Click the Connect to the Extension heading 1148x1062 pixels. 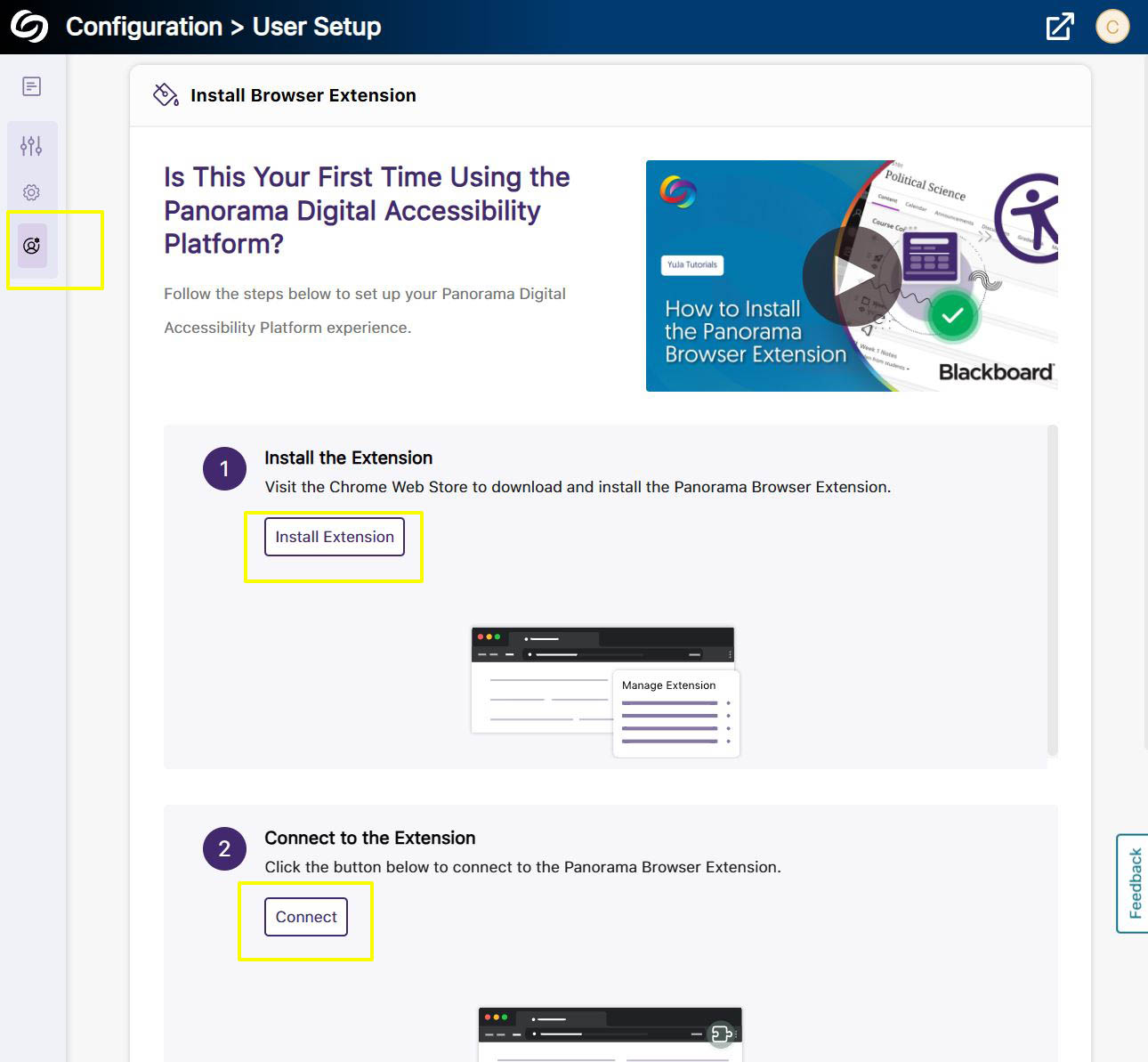pos(370,838)
